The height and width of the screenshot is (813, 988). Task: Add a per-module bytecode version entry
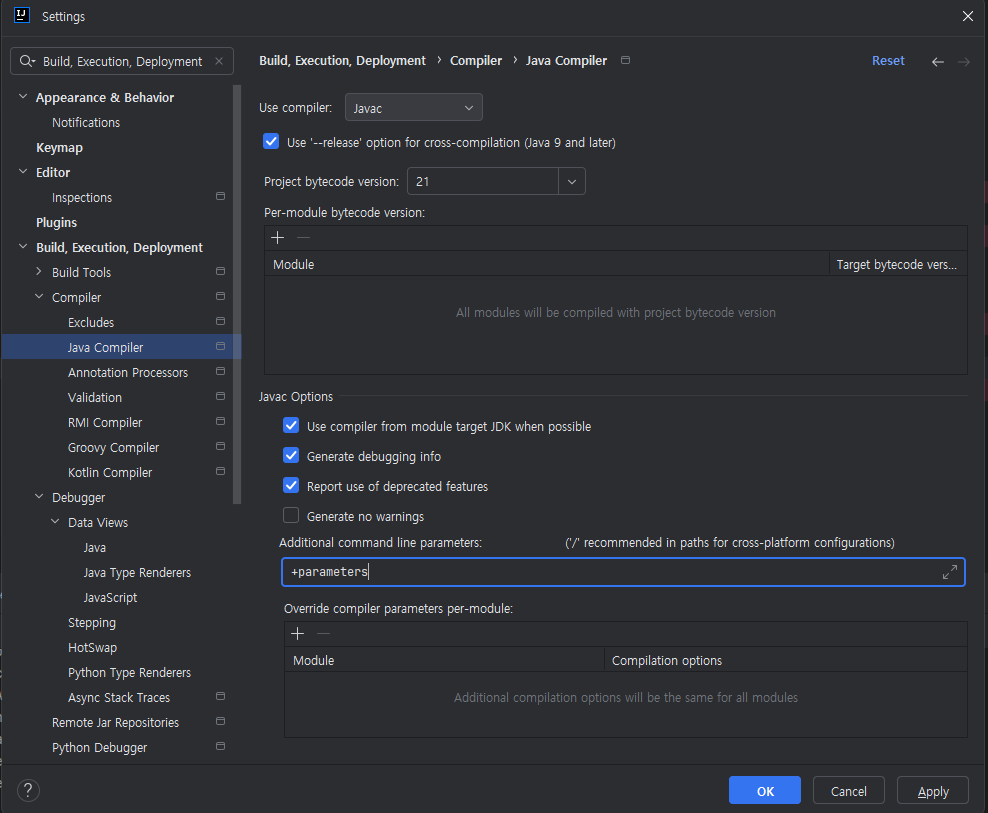(278, 238)
